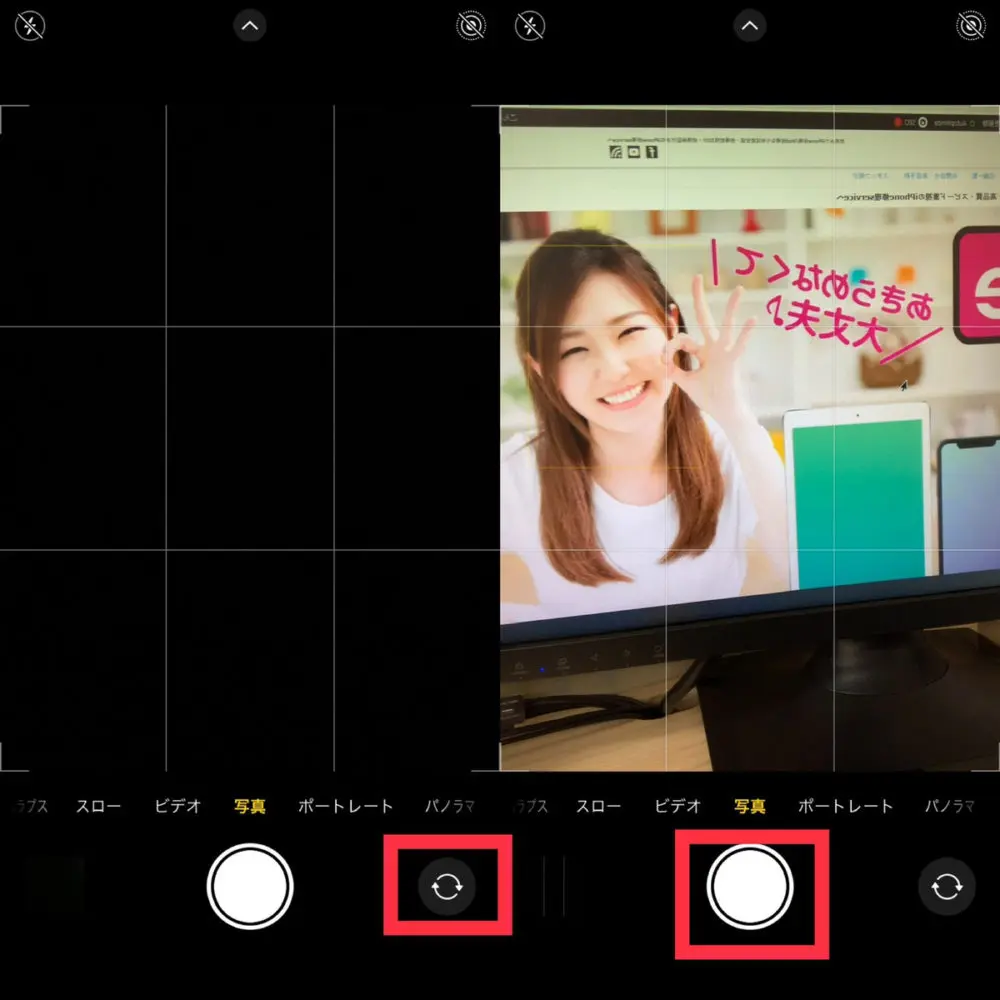Viewport: 1000px width, 1000px height.
Task: Choose ポートレート mode in left camera screen
Action: 345,806
